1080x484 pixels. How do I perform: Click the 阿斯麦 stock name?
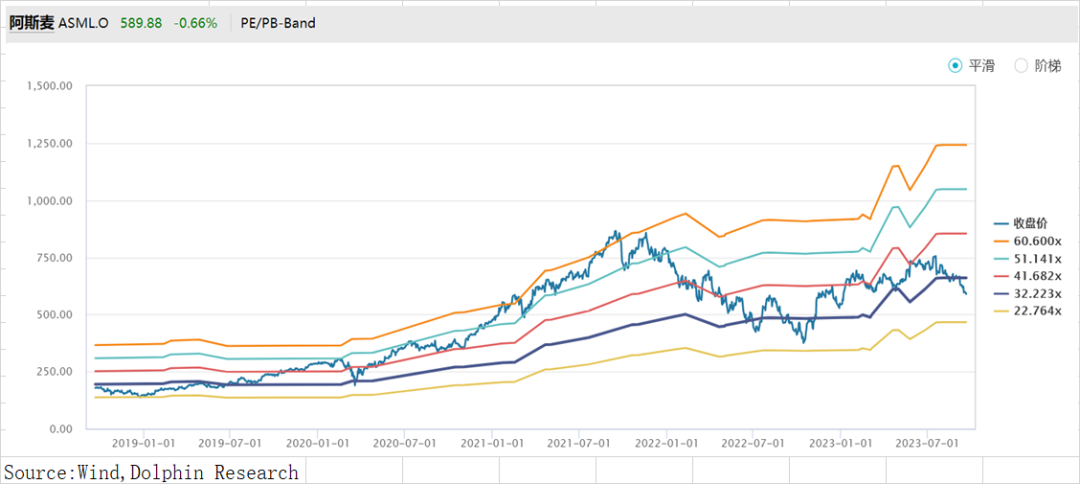click(31, 23)
